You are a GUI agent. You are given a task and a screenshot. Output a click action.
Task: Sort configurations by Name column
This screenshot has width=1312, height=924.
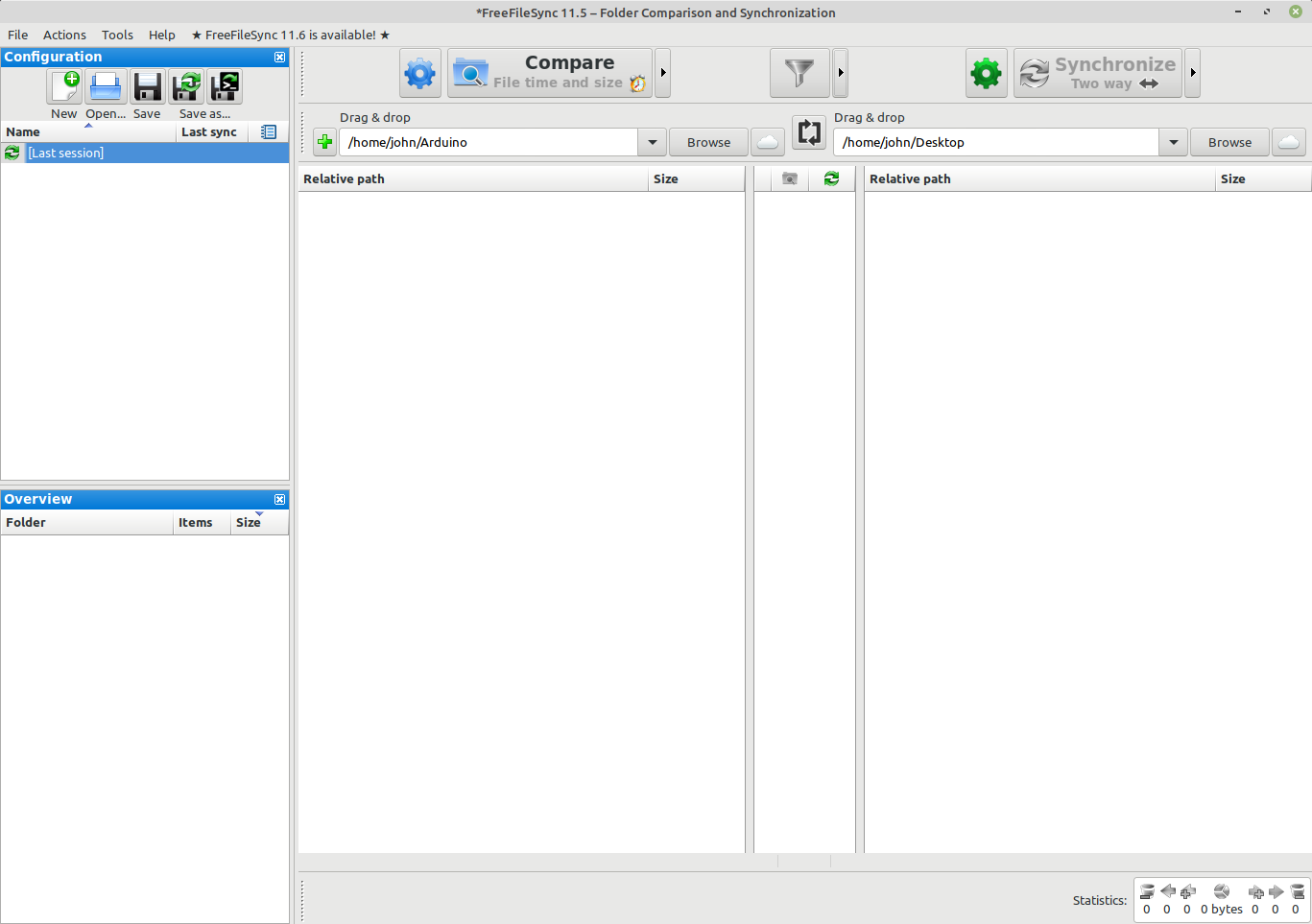click(x=88, y=131)
